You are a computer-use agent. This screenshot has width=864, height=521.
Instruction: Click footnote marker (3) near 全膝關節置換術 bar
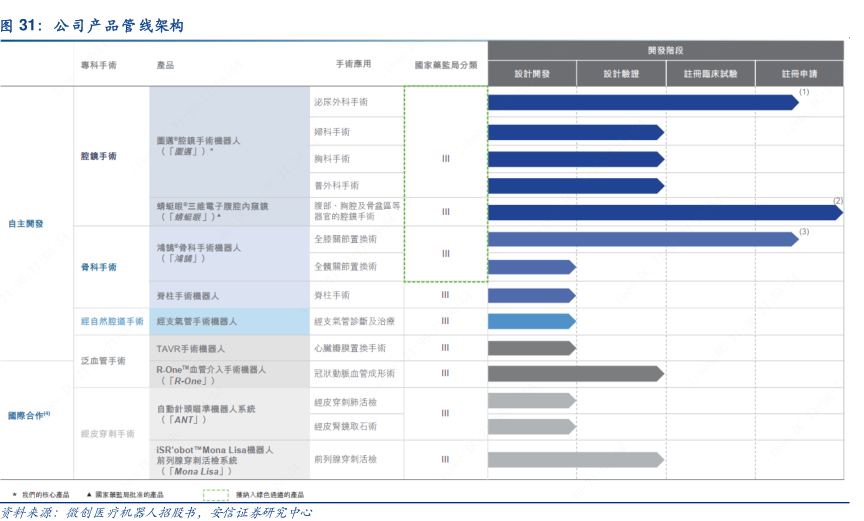804,232
